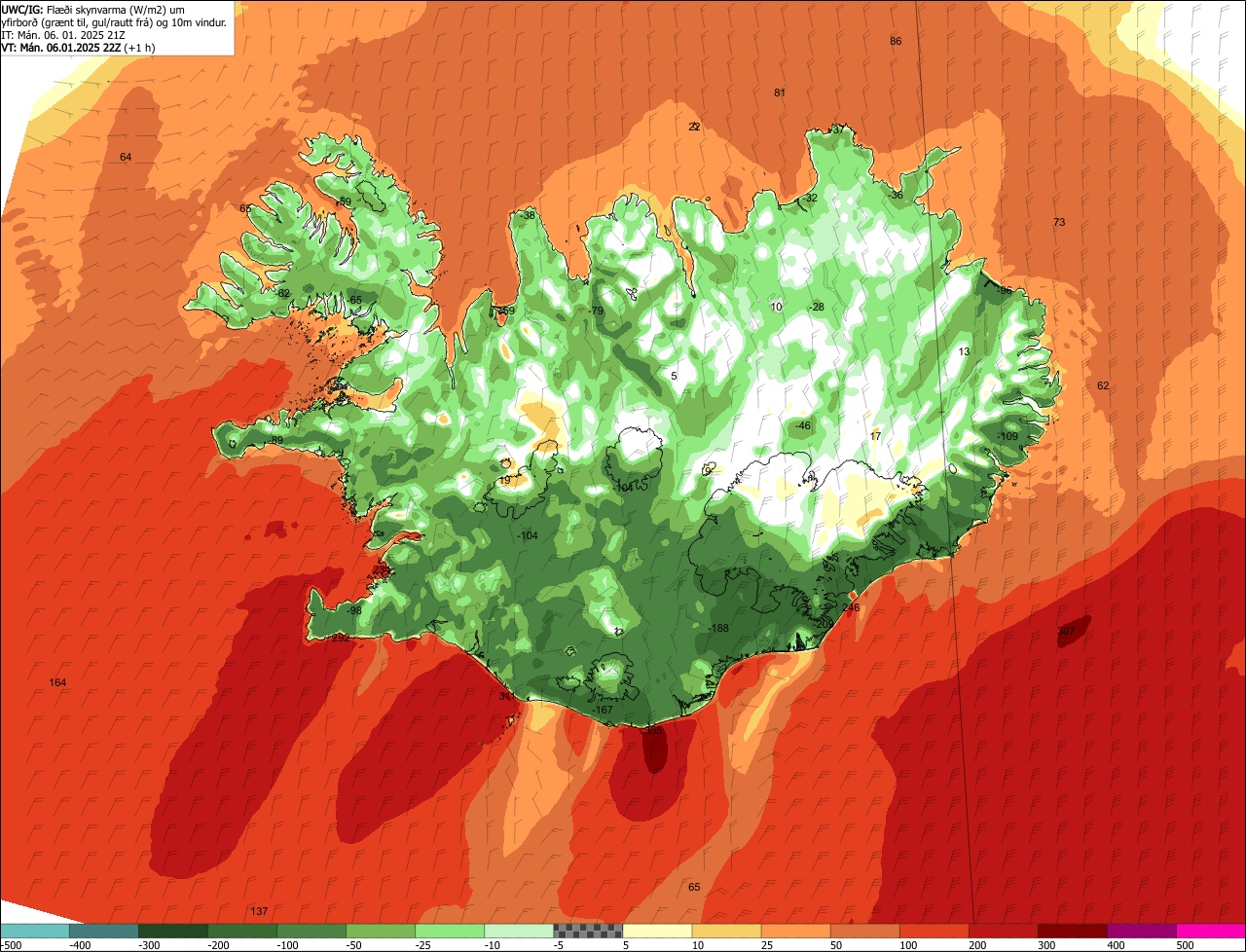Pick the magenta legend swatch above 500
Screen dimensions: 1246x952
[1210, 931]
